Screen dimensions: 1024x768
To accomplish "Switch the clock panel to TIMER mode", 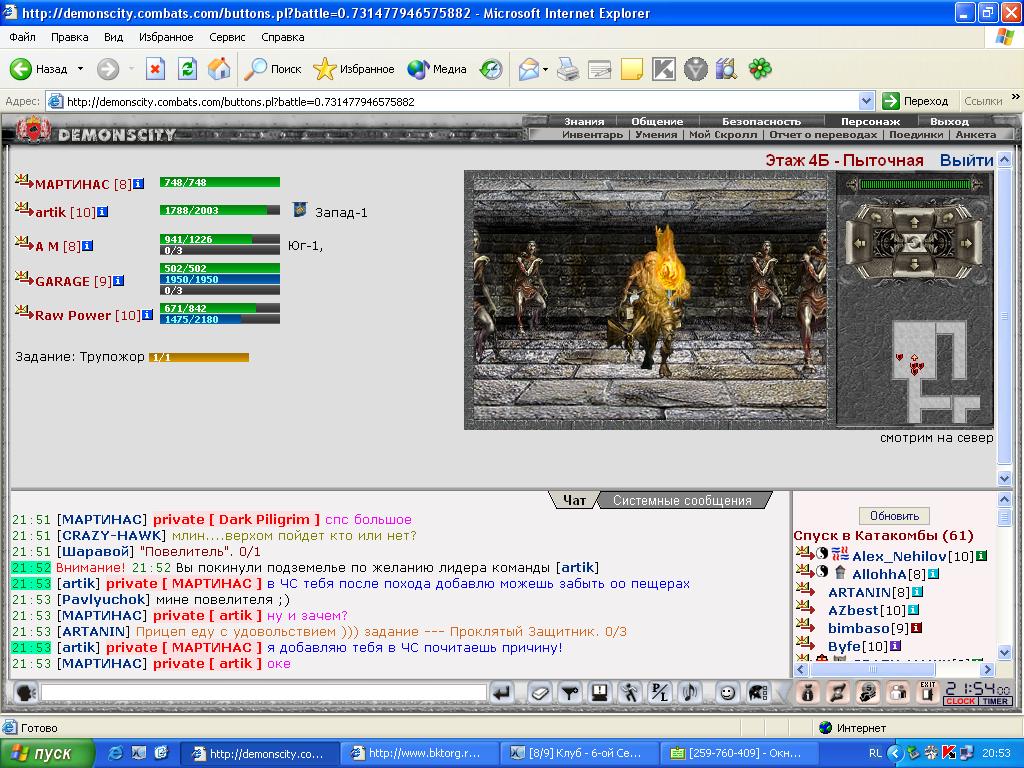I will click(x=995, y=701).
